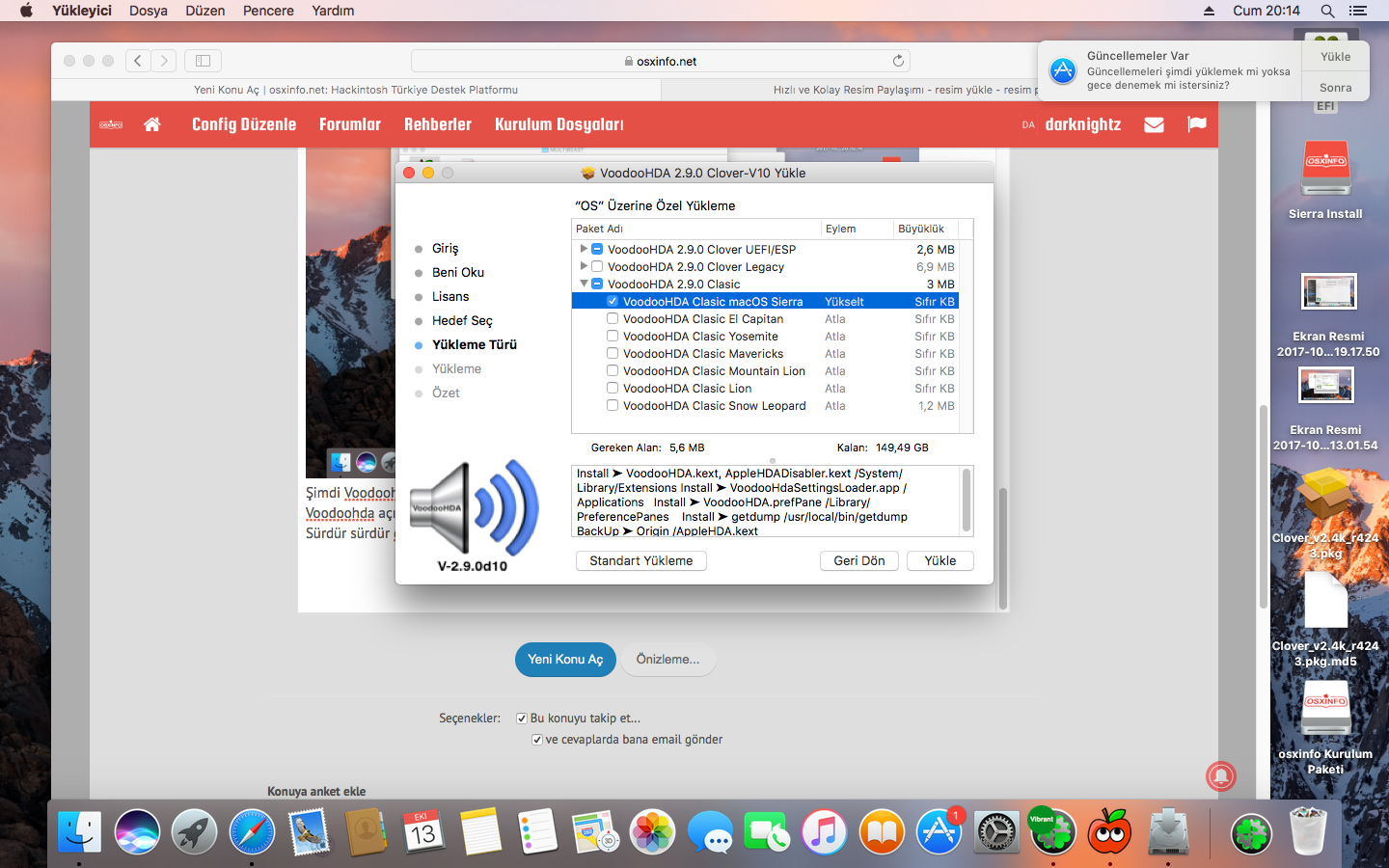Click the Standart Yükleme button
The height and width of the screenshot is (868, 1389).
(640, 560)
